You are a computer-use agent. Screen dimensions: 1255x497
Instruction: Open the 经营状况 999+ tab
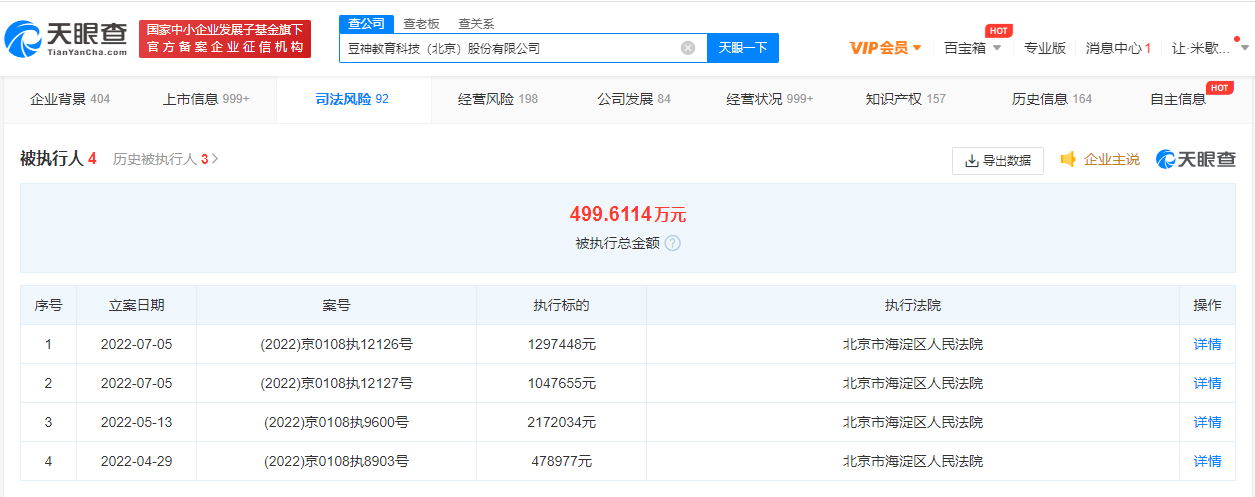click(x=770, y=99)
